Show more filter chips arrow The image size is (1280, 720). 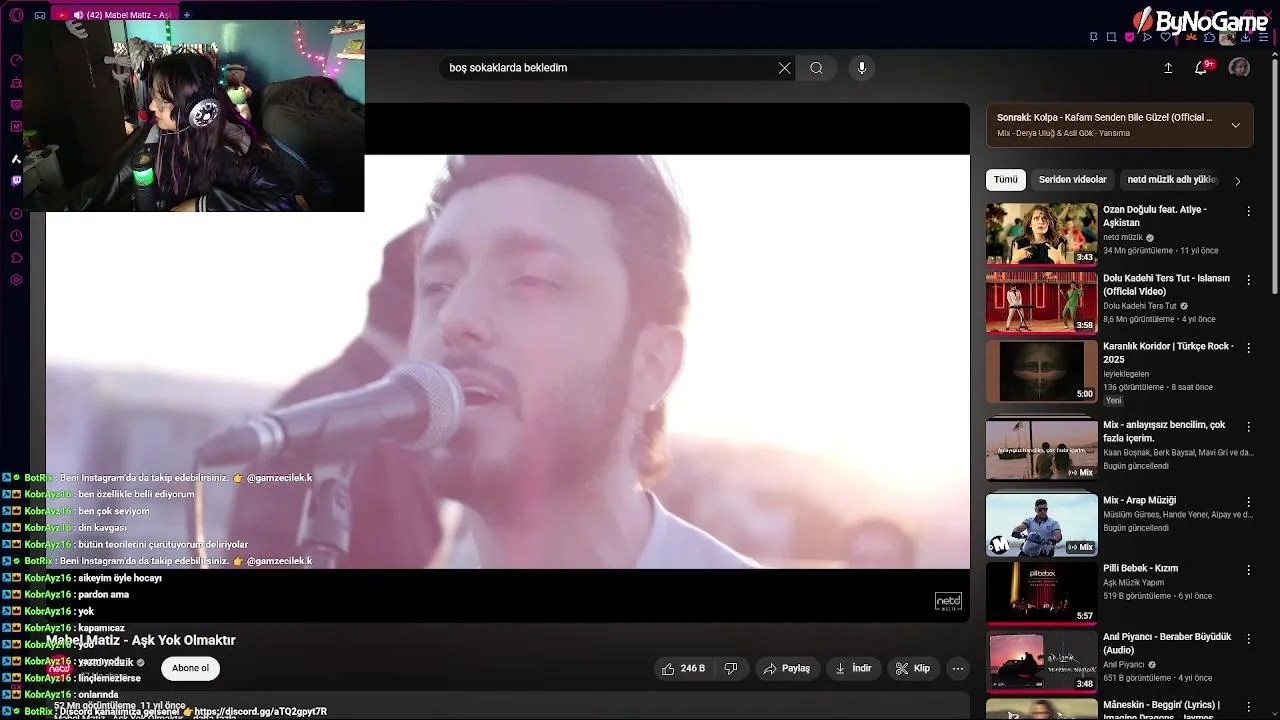point(1237,181)
